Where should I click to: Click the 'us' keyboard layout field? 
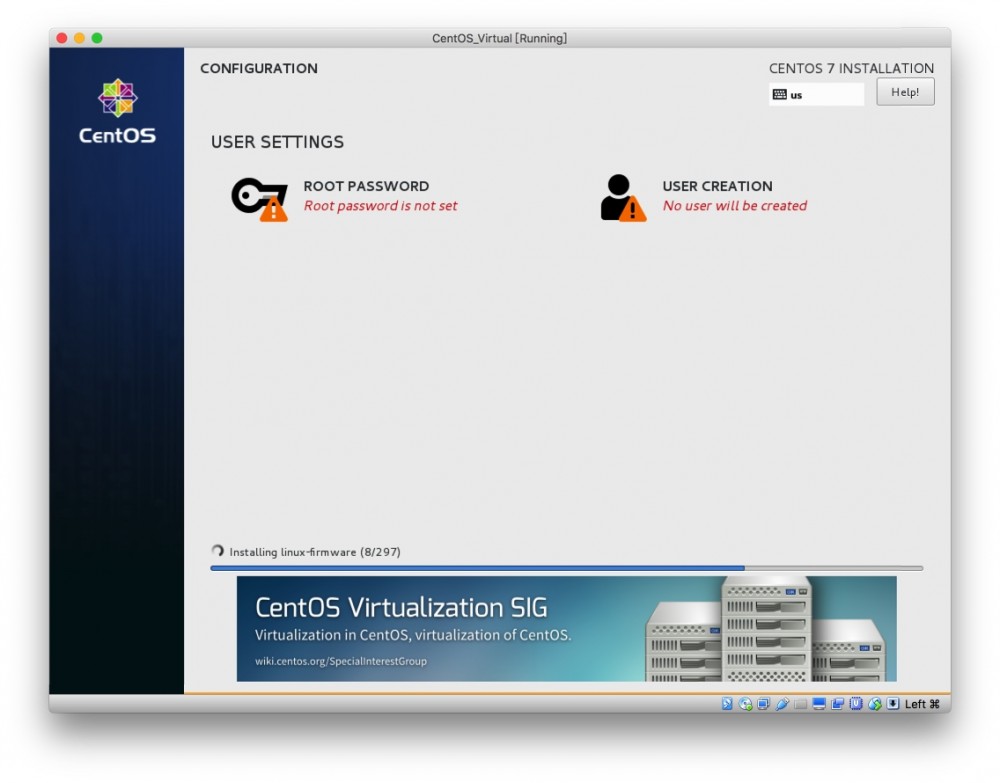point(816,94)
